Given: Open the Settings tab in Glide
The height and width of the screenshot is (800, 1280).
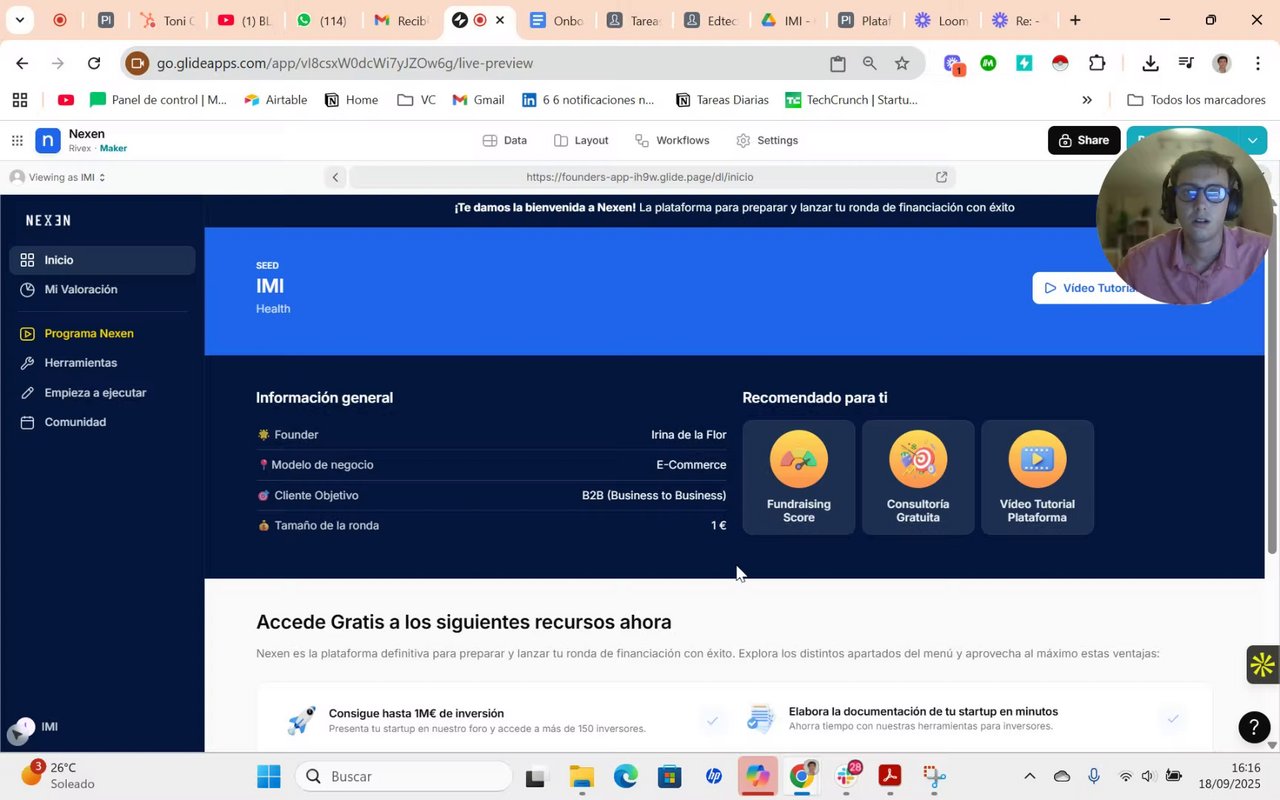Looking at the screenshot, I should click(767, 140).
